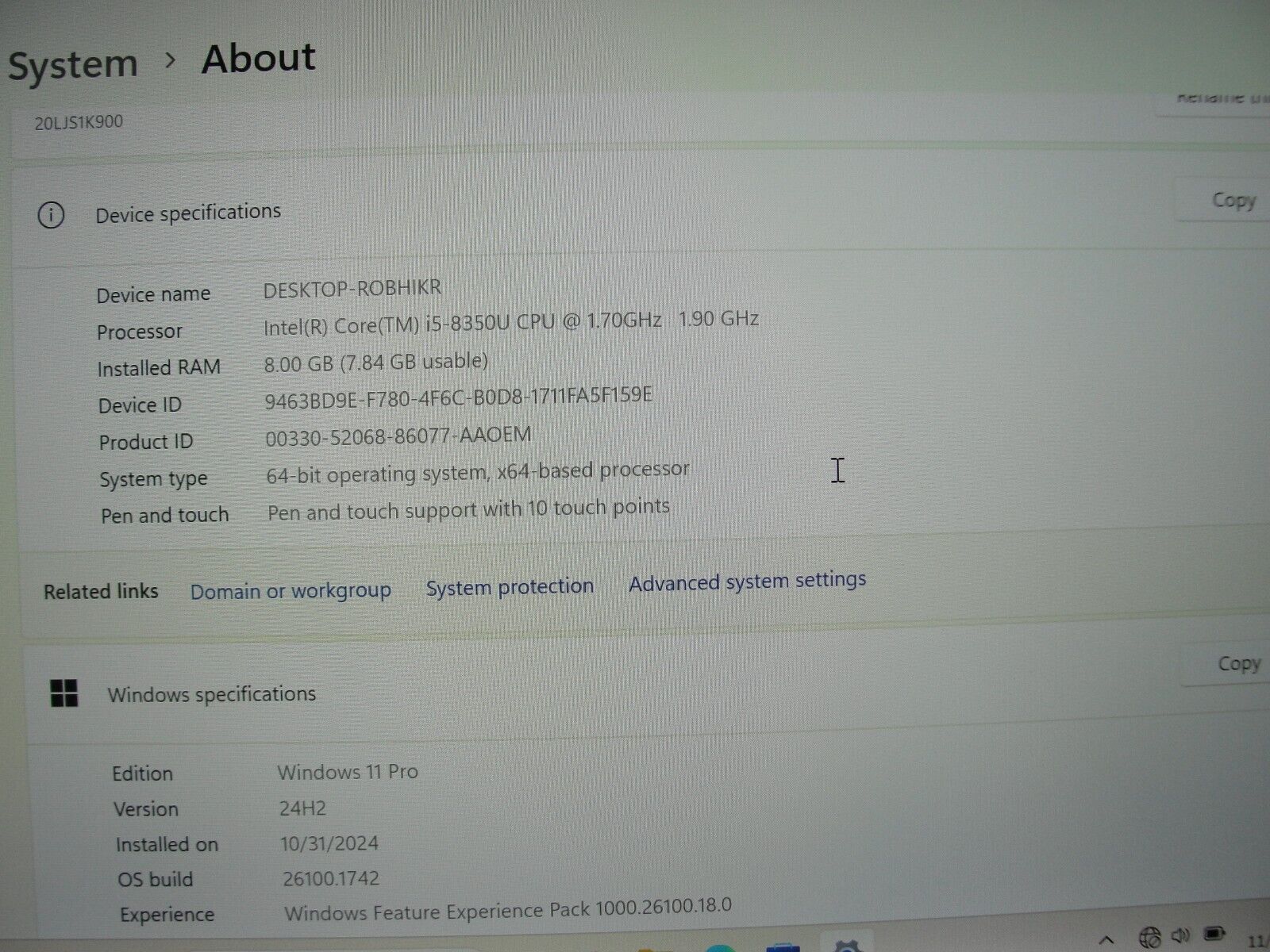This screenshot has width=1270, height=952.
Task: Open the System protection link
Action: (x=510, y=587)
